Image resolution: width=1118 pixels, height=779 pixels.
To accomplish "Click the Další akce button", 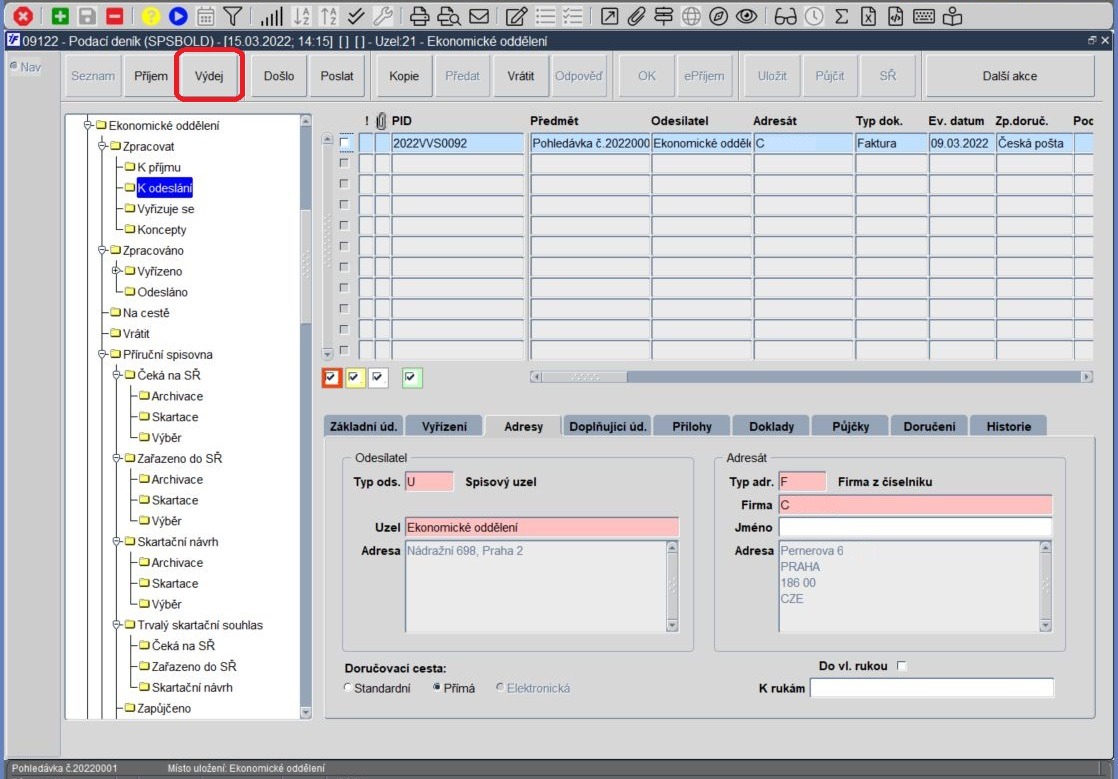I will coord(1010,76).
